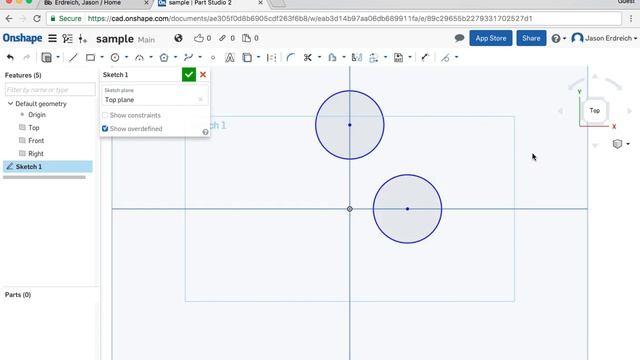Open the Sketch tool dropdown arrow

(58, 58)
